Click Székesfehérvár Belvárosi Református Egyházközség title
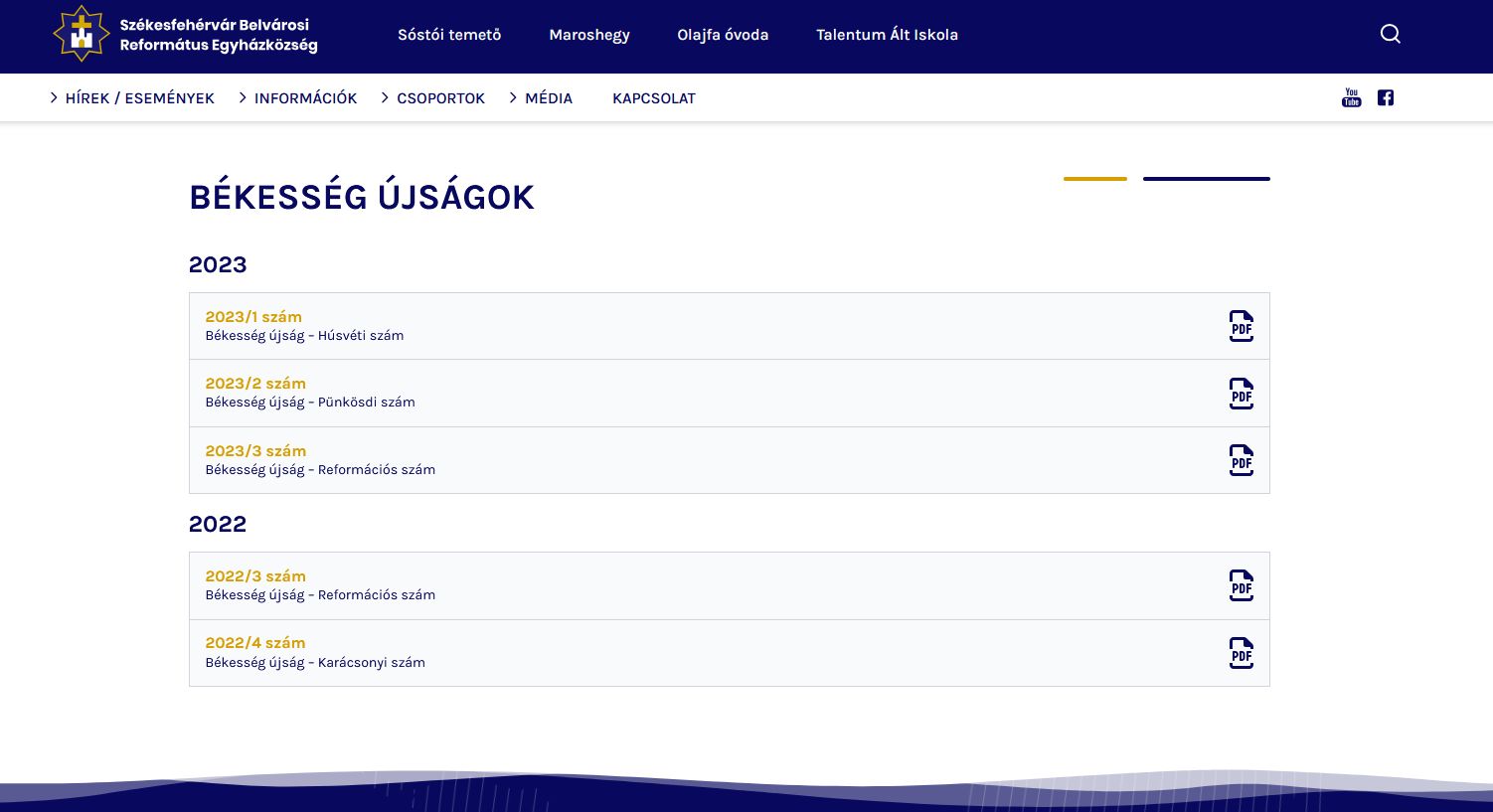Viewport: 1493px width, 812px height. (x=219, y=35)
